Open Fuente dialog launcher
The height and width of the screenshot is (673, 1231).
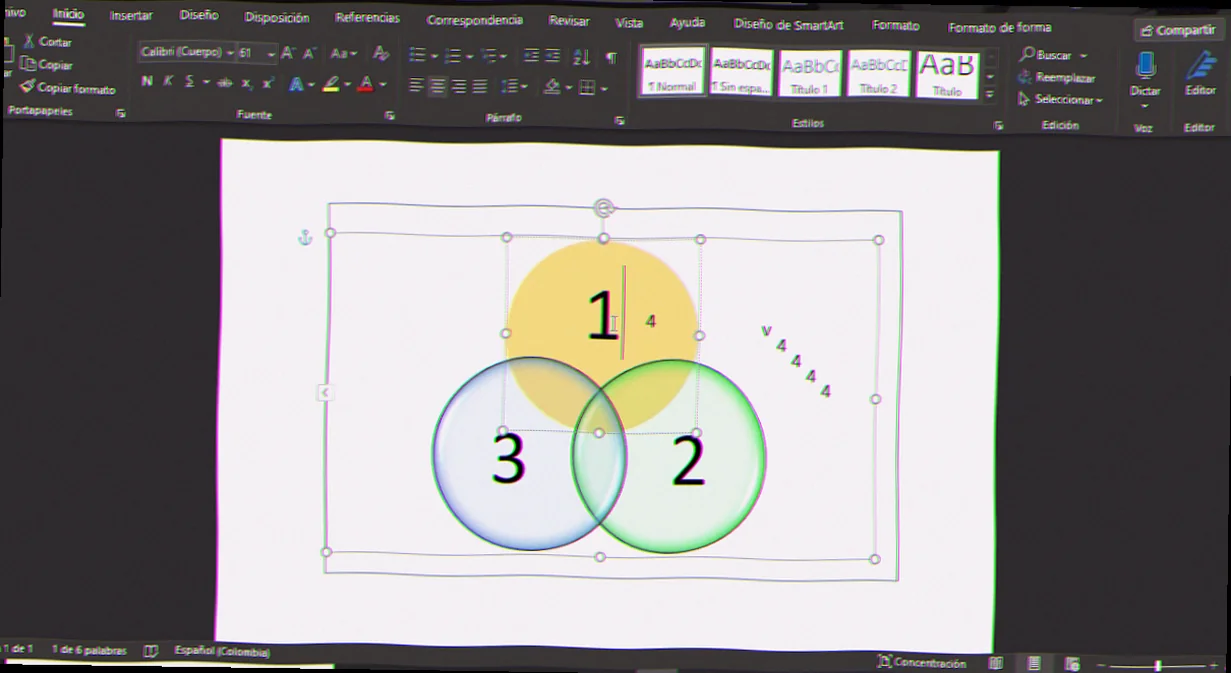click(390, 116)
